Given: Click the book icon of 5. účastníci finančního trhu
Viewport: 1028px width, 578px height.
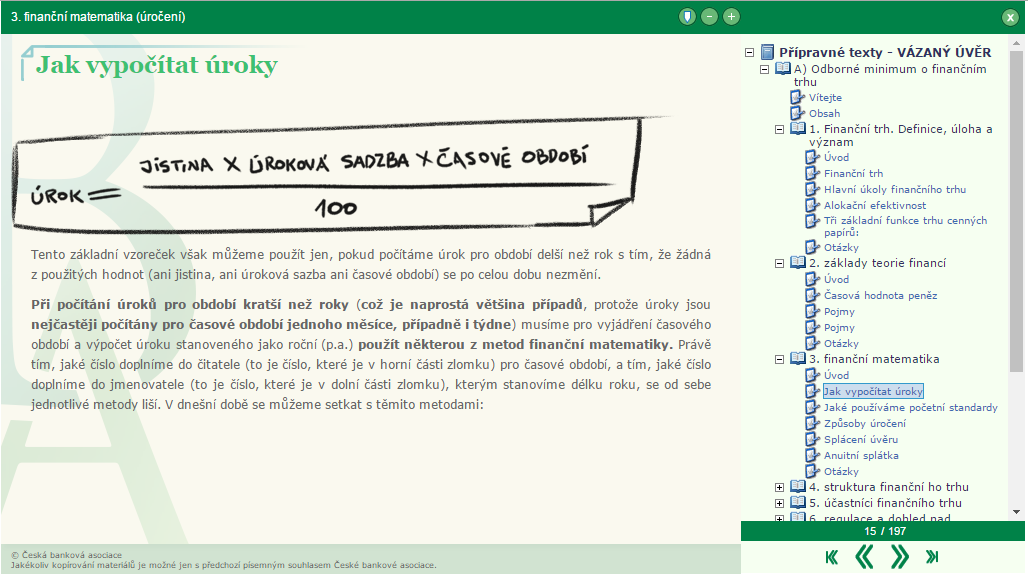Looking at the screenshot, I should [798, 503].
